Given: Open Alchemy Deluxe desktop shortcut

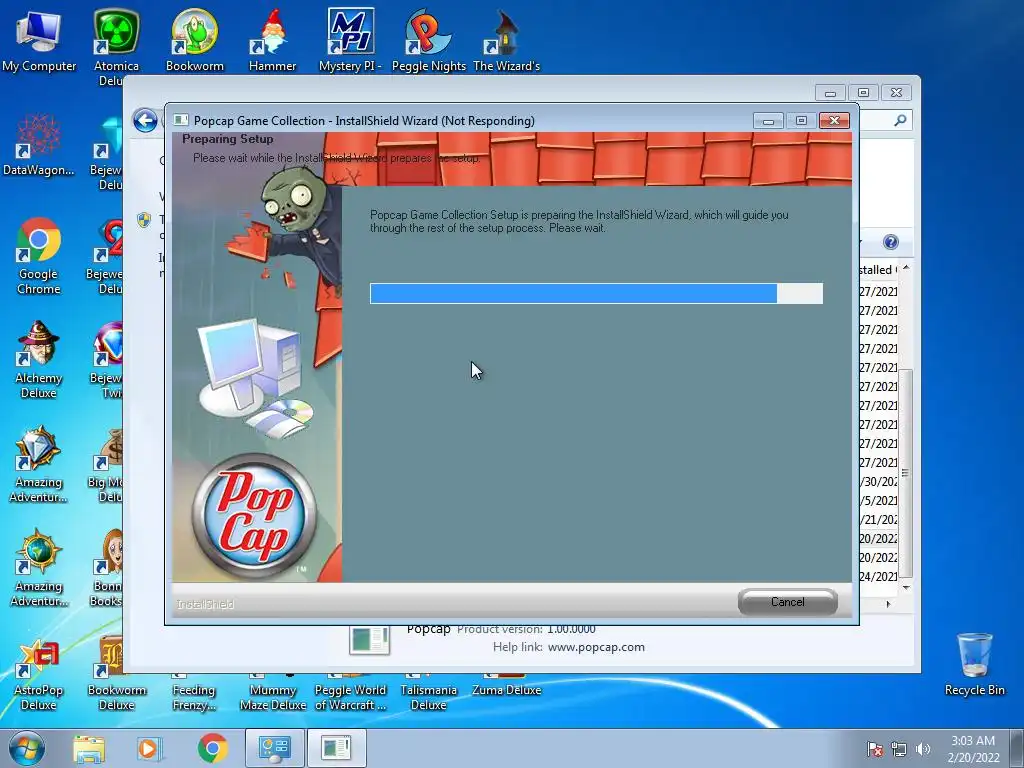Looking at the screenshot, I should tap(39, 360).
